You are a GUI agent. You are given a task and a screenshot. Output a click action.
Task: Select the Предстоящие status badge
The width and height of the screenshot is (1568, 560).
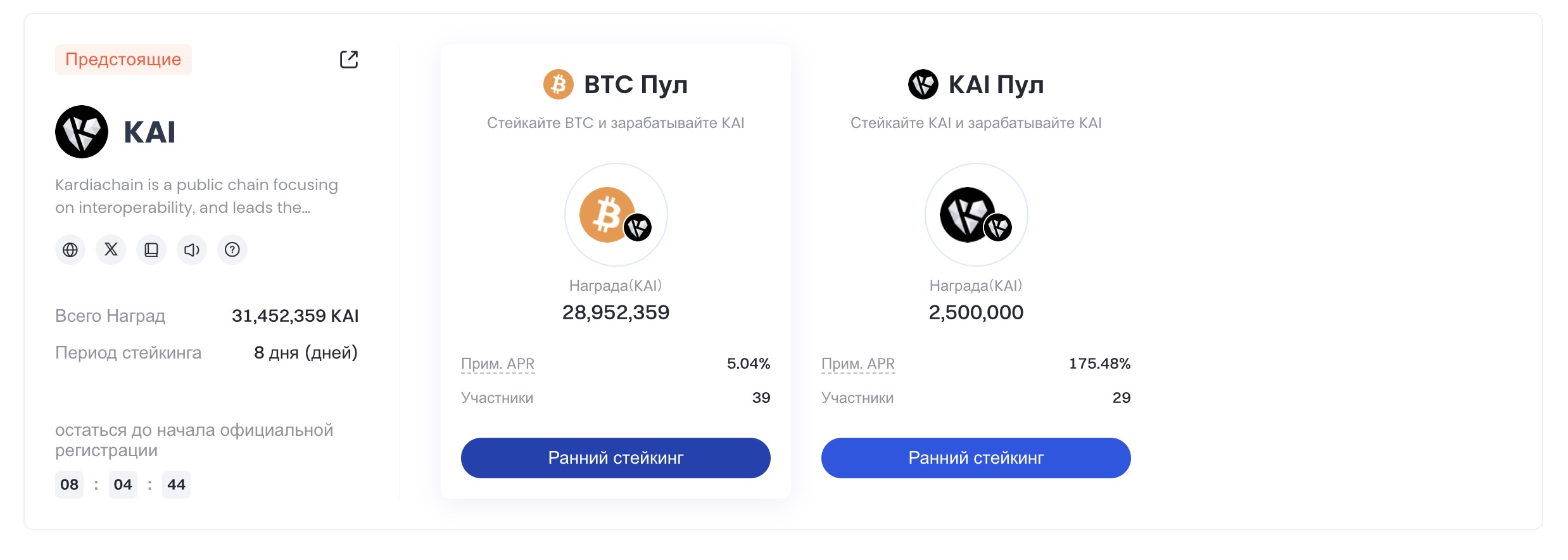tap(123, 60)
